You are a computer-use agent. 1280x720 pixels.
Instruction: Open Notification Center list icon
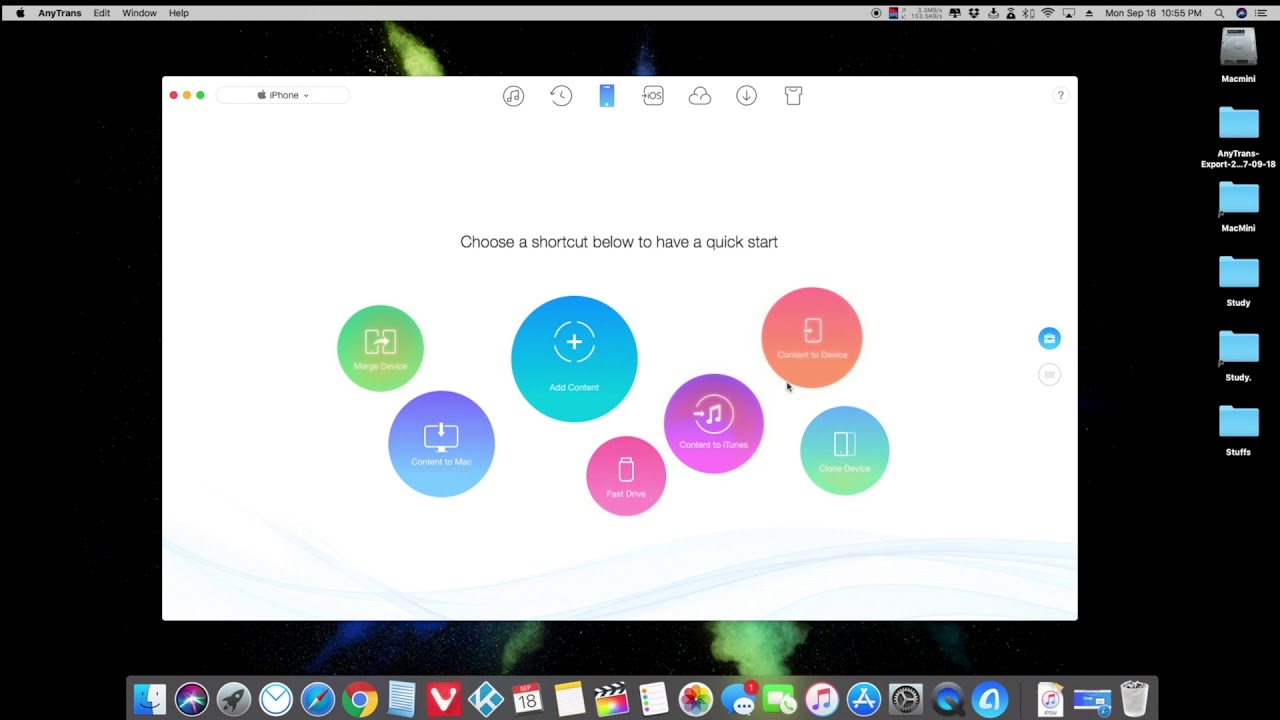pos(1262,13)
